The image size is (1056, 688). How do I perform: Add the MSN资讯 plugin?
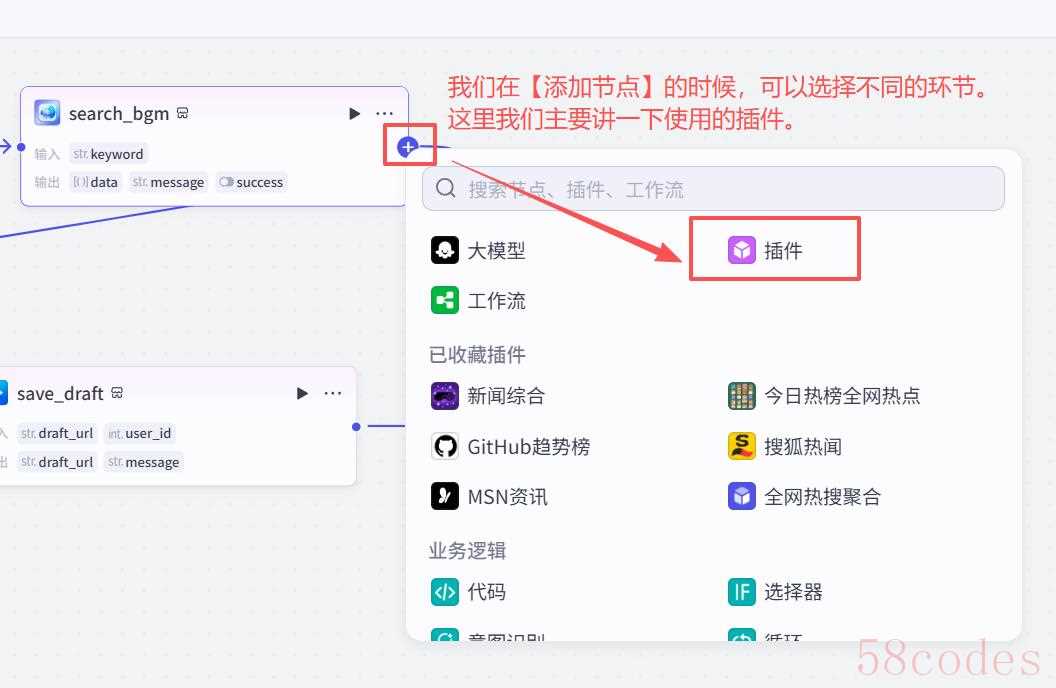click(489, 496)
